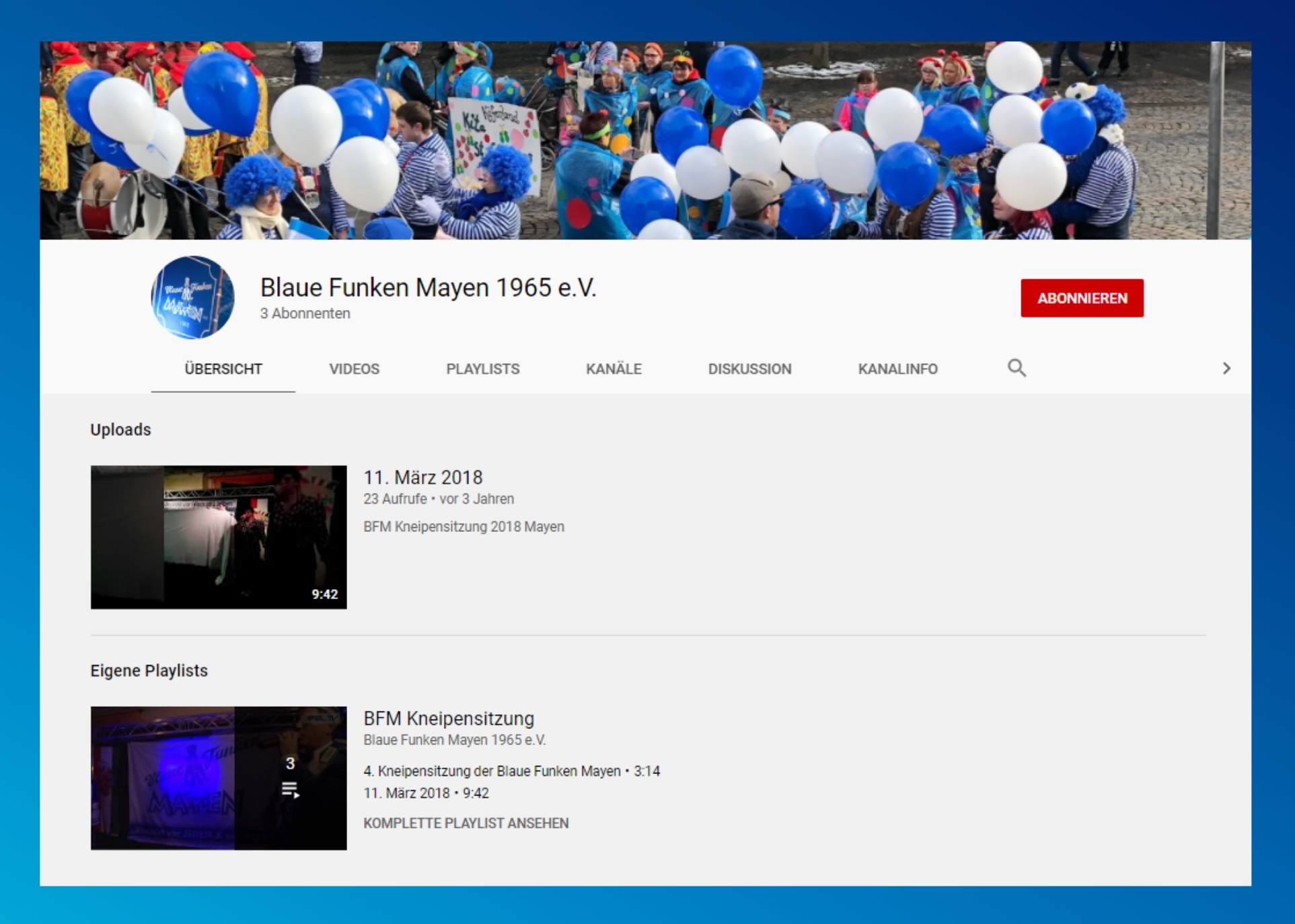The height and width of the screenshot is (924, 1295).
Task: Click the '23 Aufrufe • vor 3 Jahren' text
Action: [439, 499]
